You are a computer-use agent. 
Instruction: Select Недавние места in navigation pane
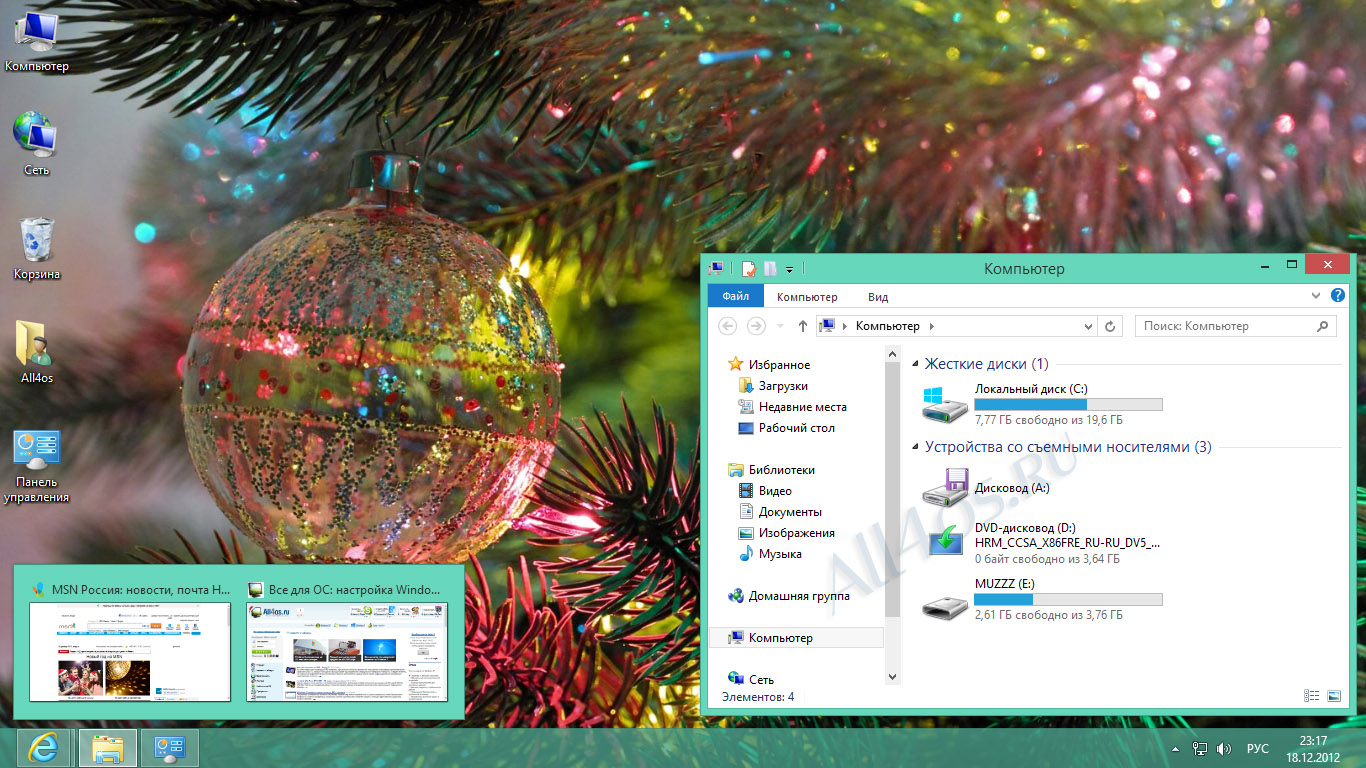point(792,407)
